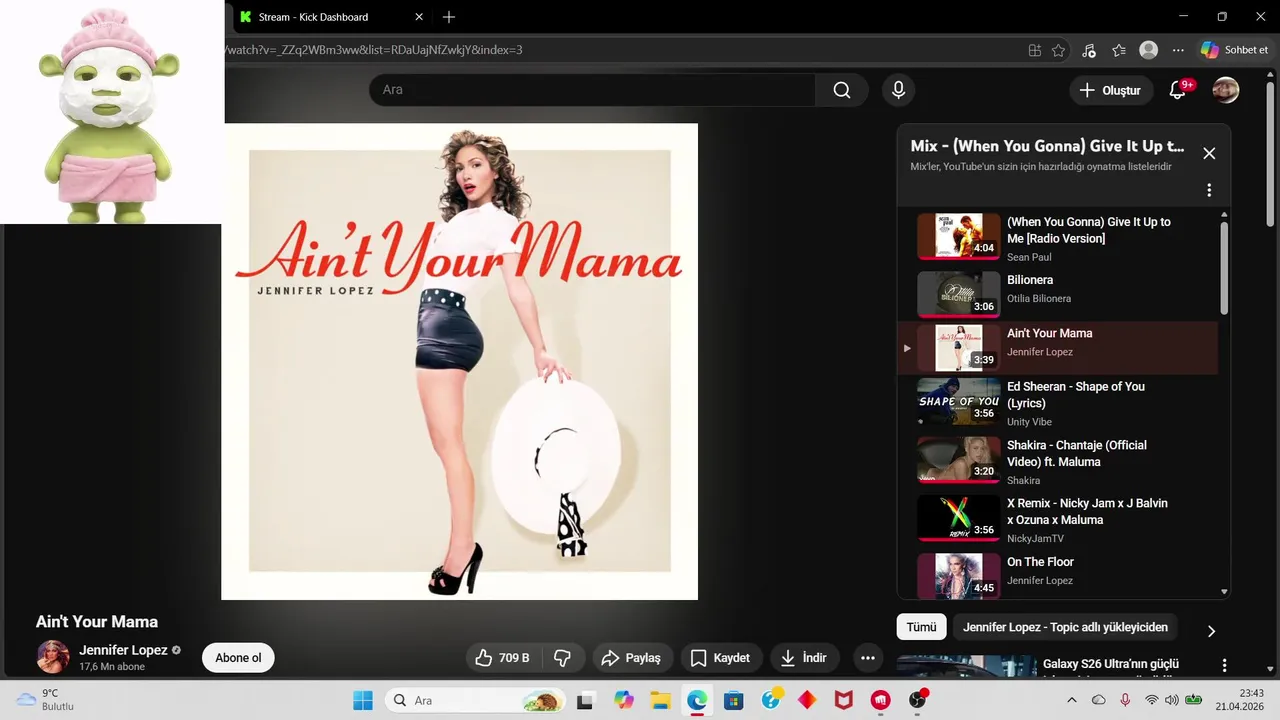
Task: Play Bilionera from the mix list
Action: 1058,294
